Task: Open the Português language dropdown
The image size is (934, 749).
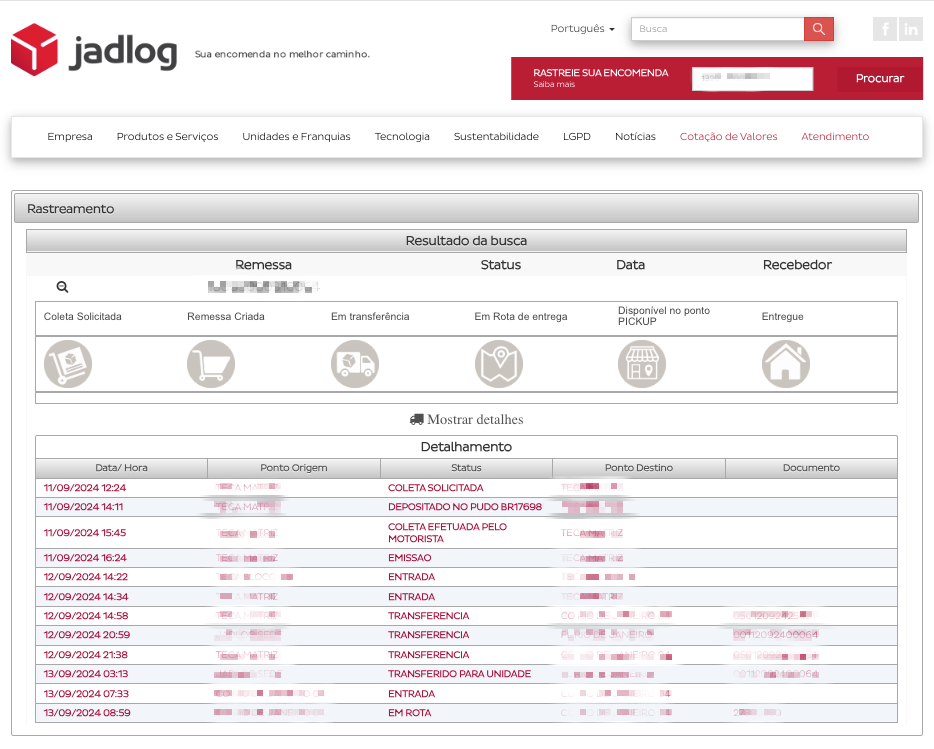Action: point(581,29)
